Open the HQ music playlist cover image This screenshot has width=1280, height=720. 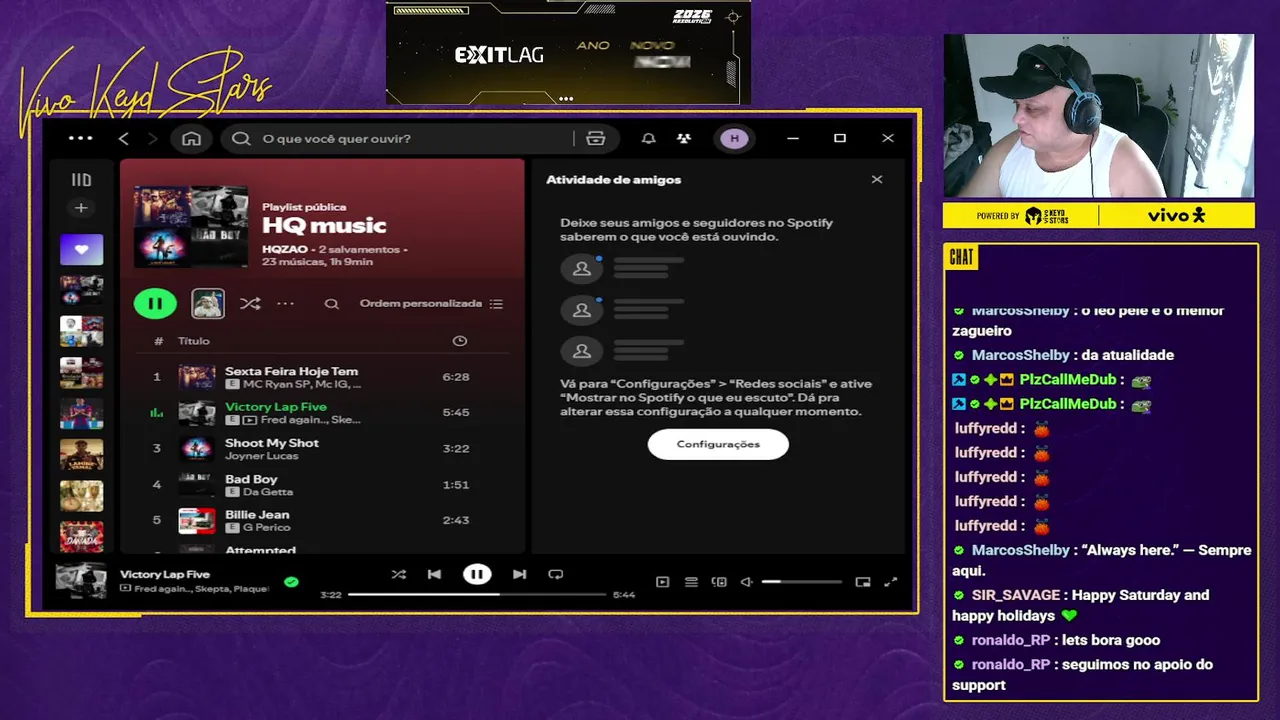point(191,226)
